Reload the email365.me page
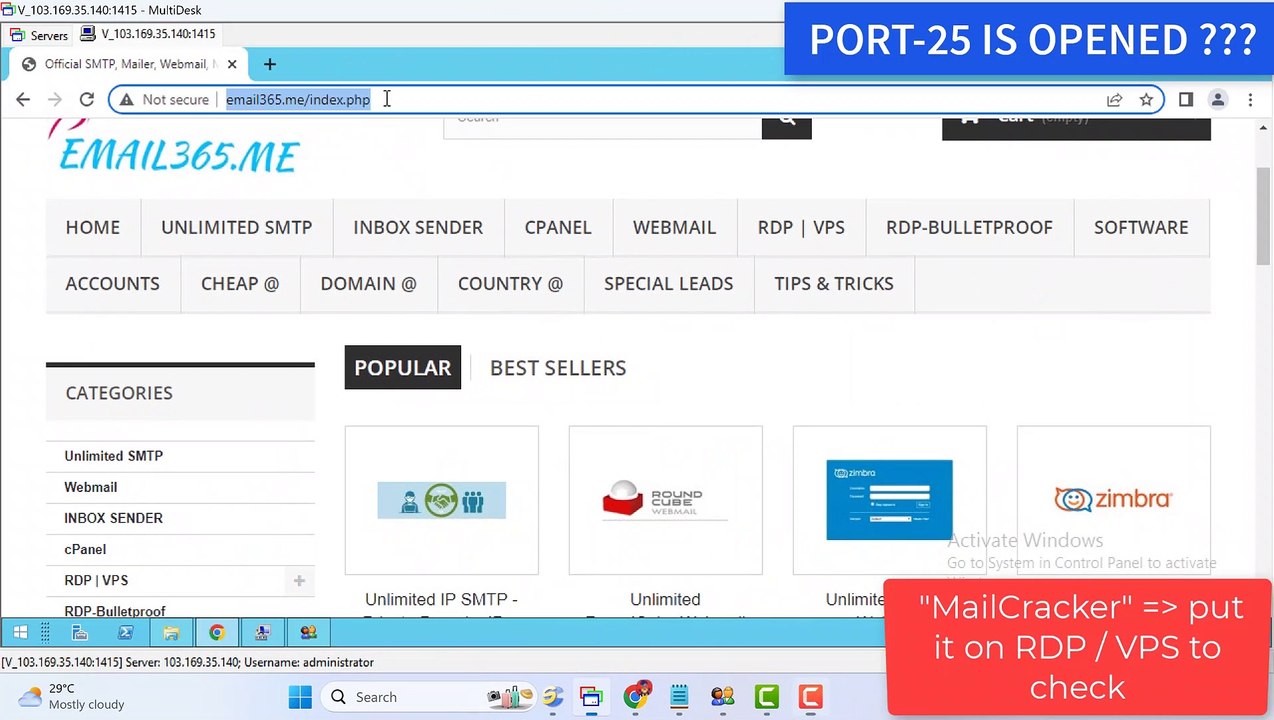 point(87,99)
